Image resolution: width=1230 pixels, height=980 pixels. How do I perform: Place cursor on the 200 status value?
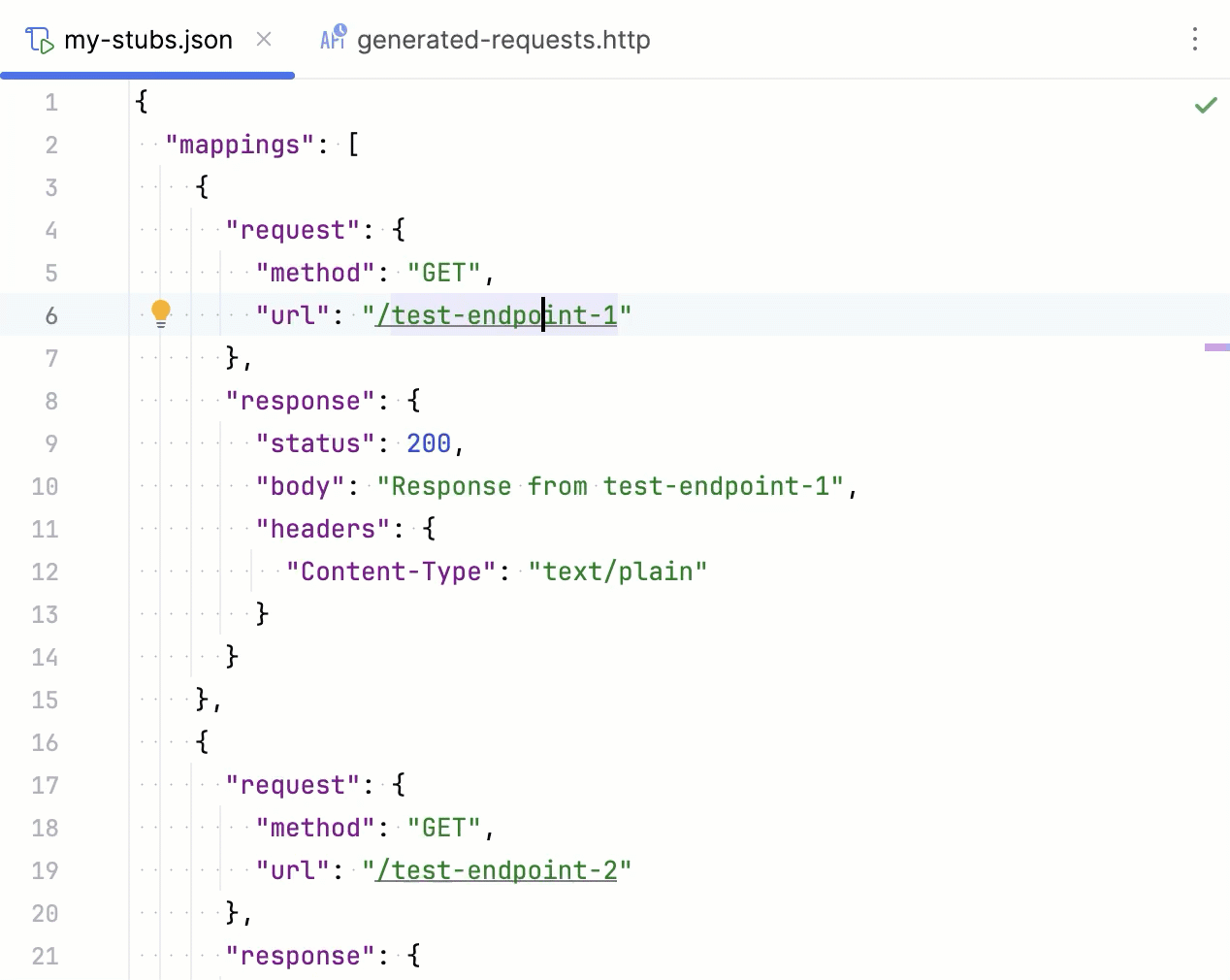point(428,442)
